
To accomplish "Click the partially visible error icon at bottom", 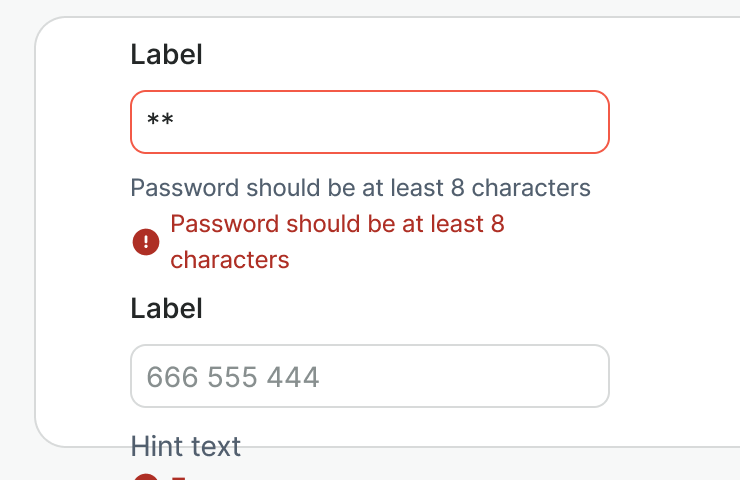I will click(x=146, y=476).
